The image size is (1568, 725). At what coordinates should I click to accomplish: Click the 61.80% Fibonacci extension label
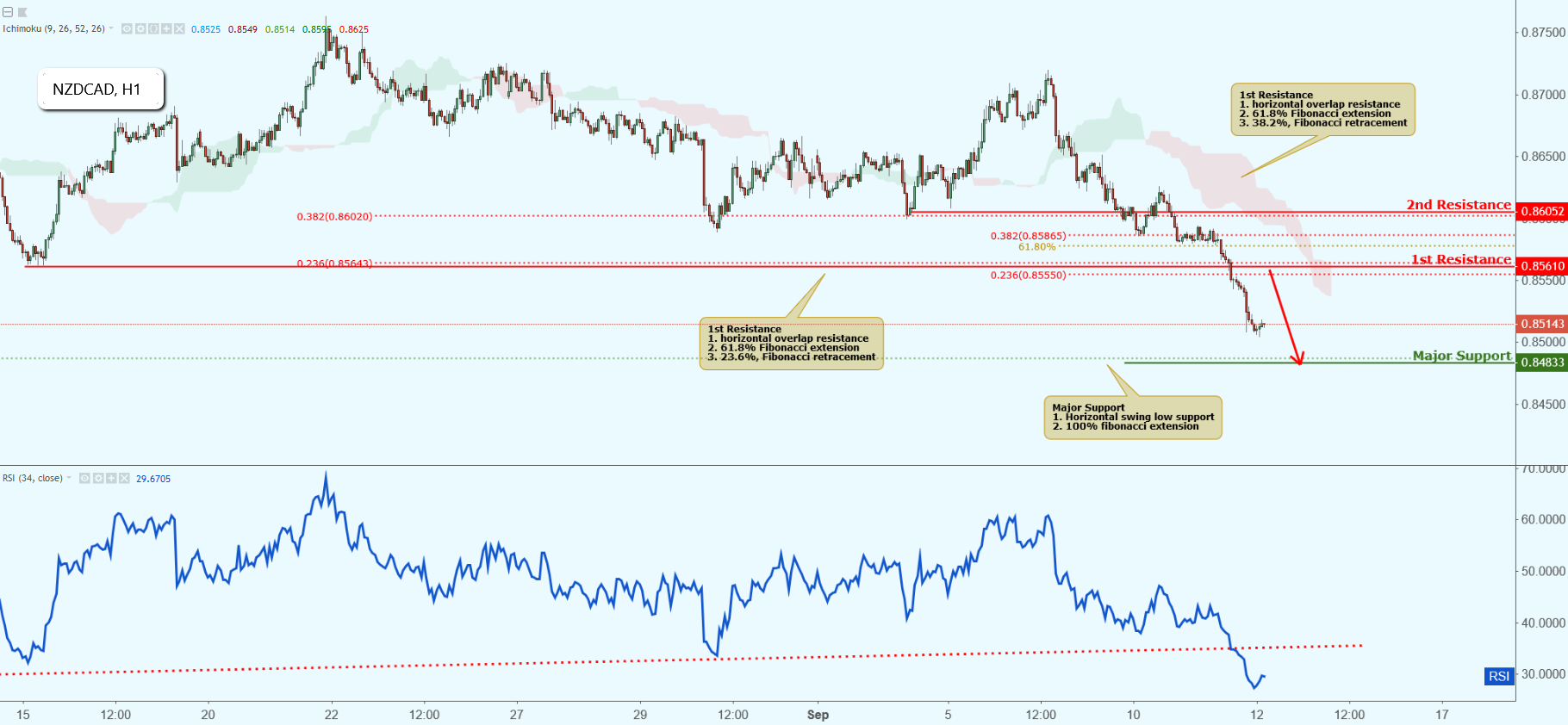point(1036,247)
